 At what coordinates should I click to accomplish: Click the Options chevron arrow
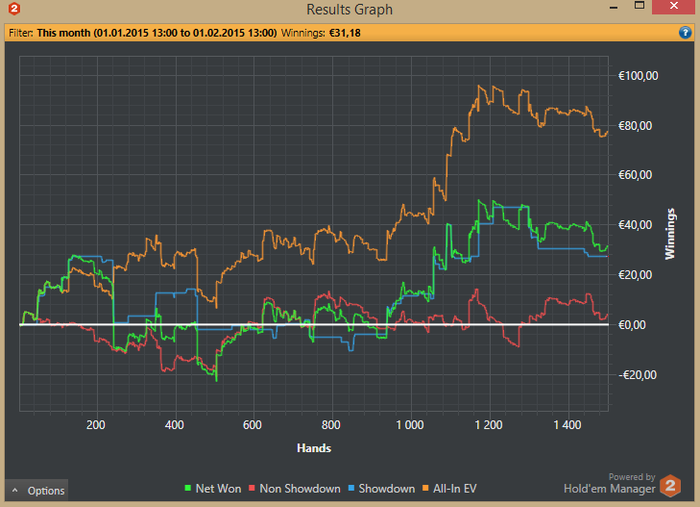(x=15, y=490)
